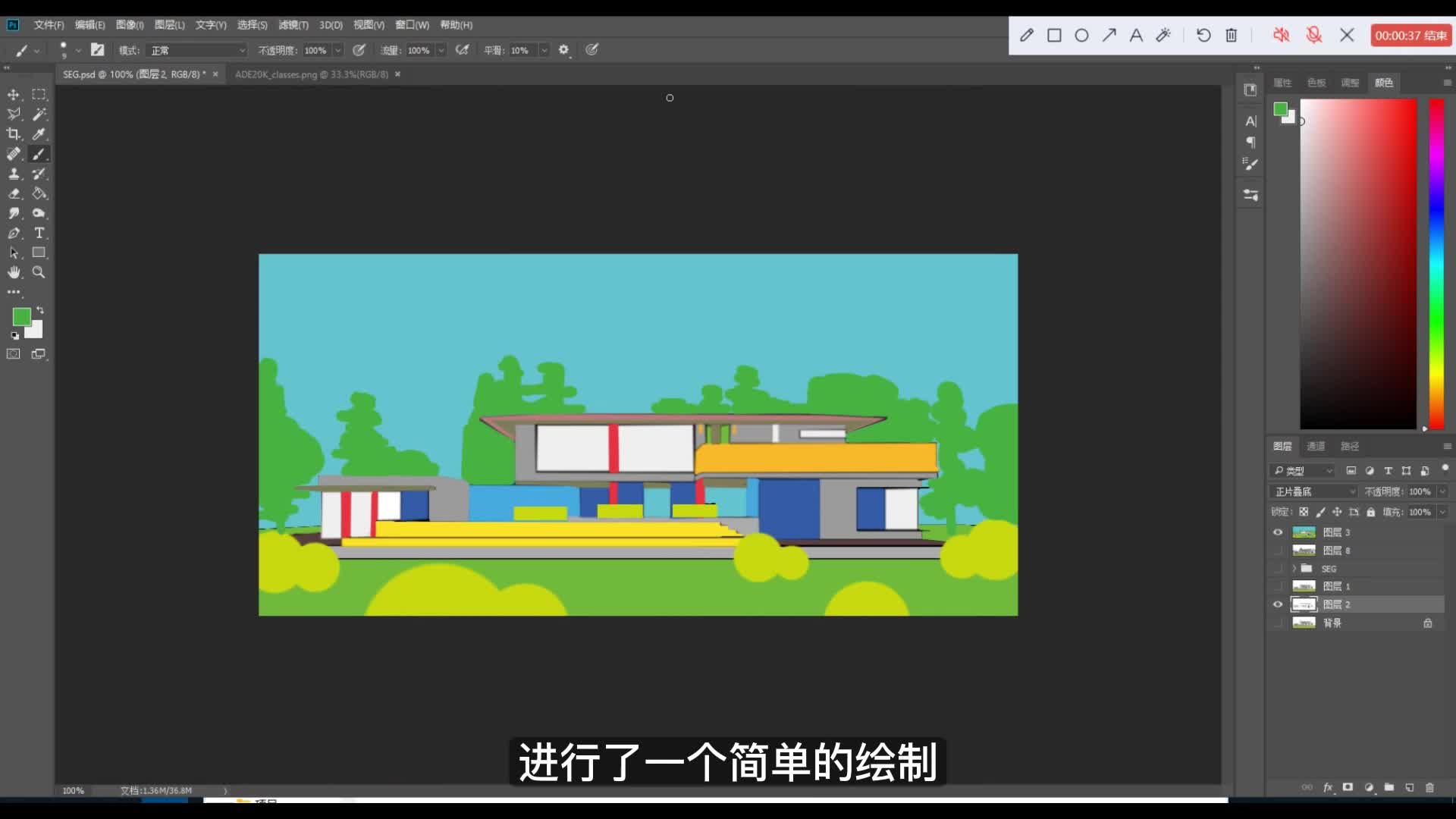Click the recording 结束 timer button

click(1410, 36)
